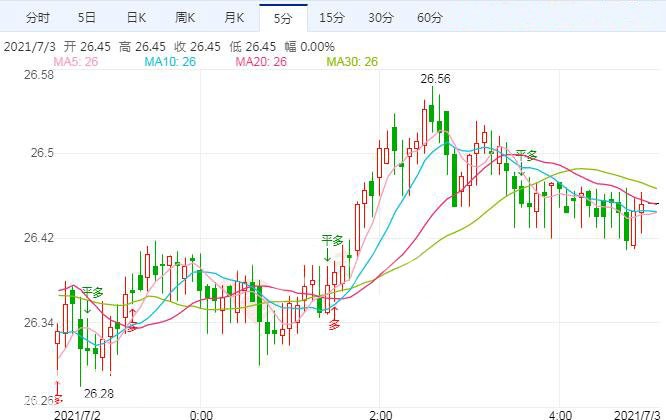Change interval to 15分
The width and height of the screenshot is (666, 420).
coord(332,18)
